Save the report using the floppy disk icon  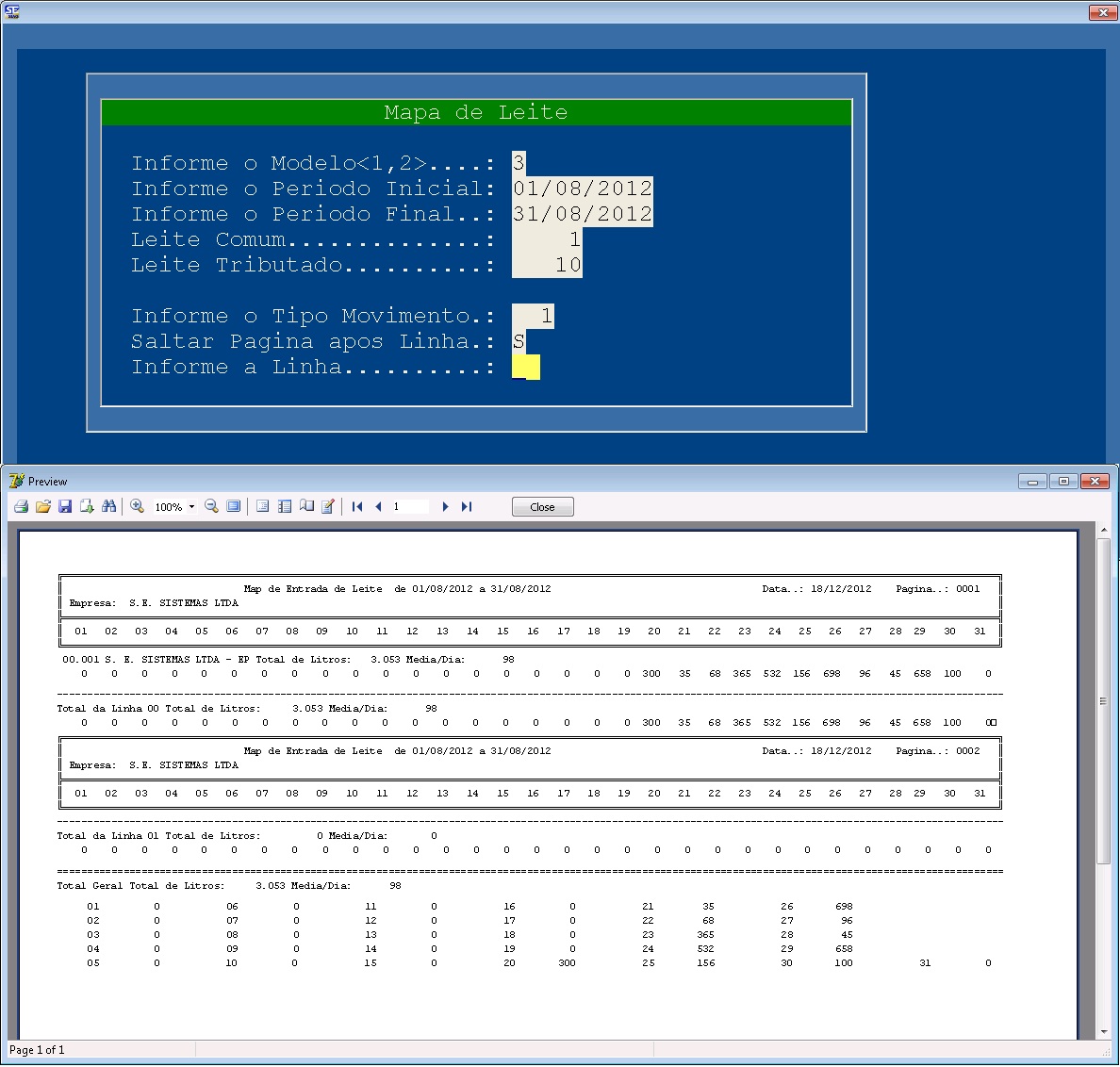click(x=65, y=506)
